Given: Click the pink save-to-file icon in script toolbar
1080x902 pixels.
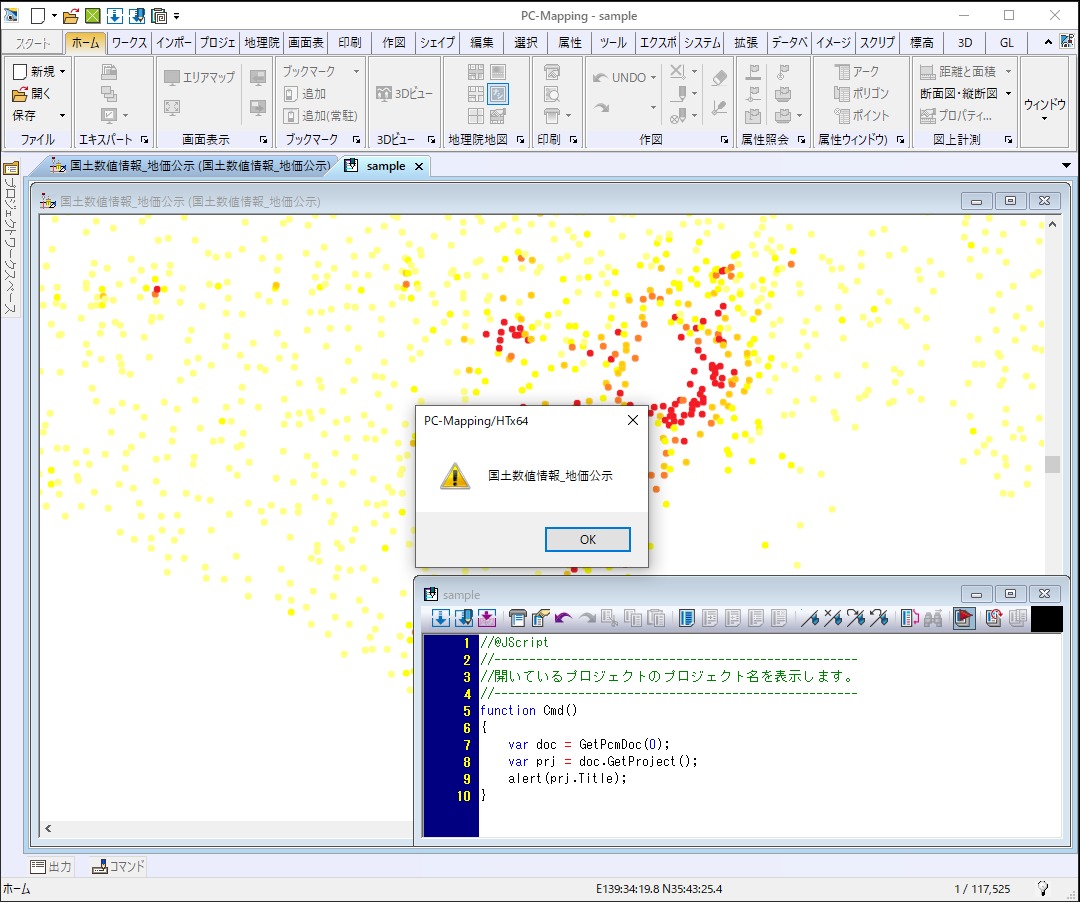Looking at the screenshot, I should click(487, 618).
